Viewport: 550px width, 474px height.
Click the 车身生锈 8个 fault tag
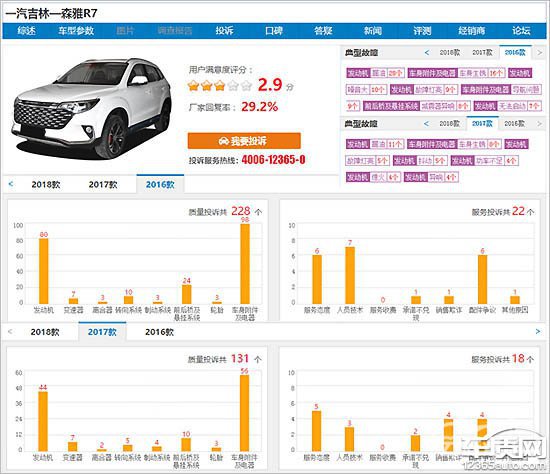click(454, 144)
